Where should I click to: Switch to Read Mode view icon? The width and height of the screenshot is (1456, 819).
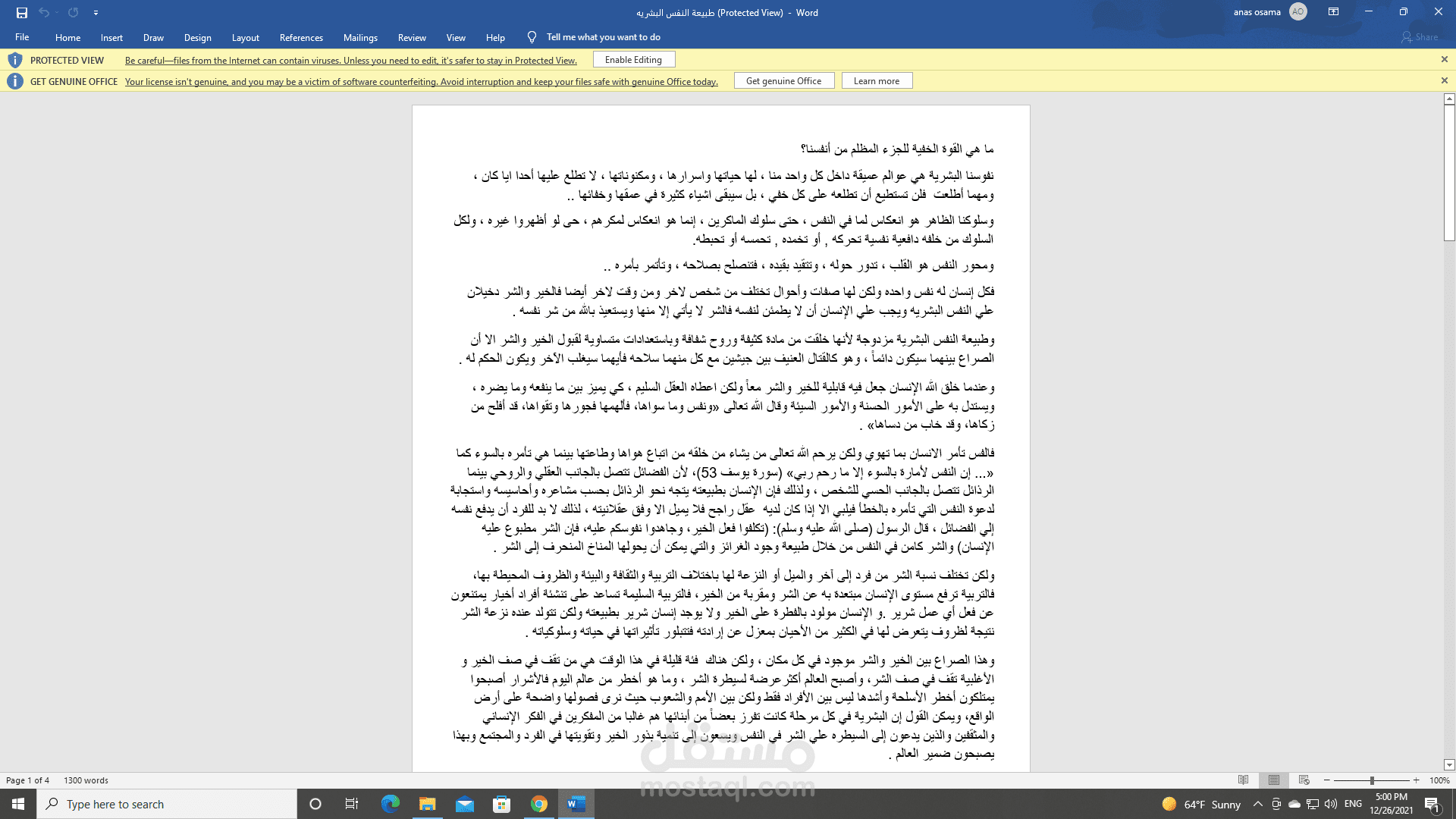click(x=1243, y=780)
